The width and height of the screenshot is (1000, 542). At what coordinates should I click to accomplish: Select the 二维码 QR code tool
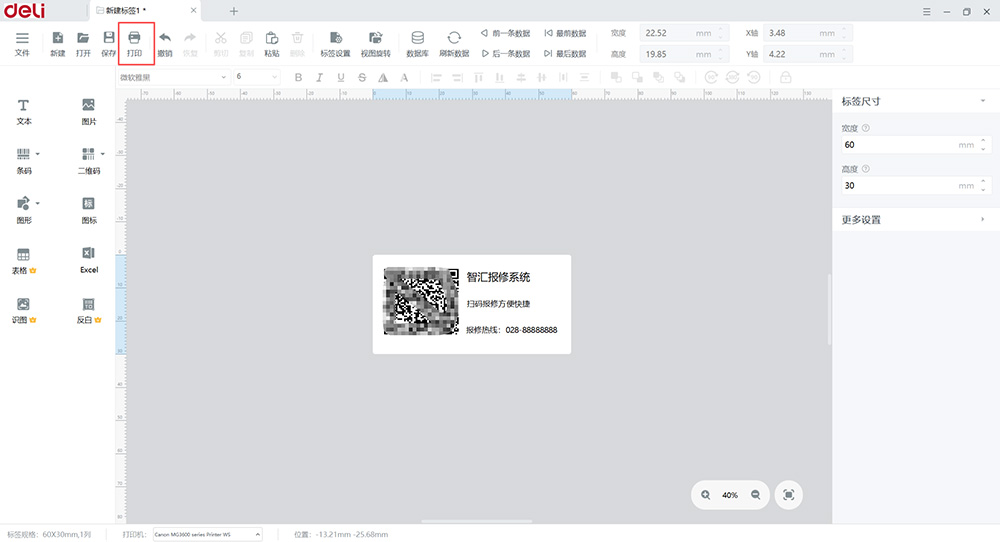coord(89,161)
